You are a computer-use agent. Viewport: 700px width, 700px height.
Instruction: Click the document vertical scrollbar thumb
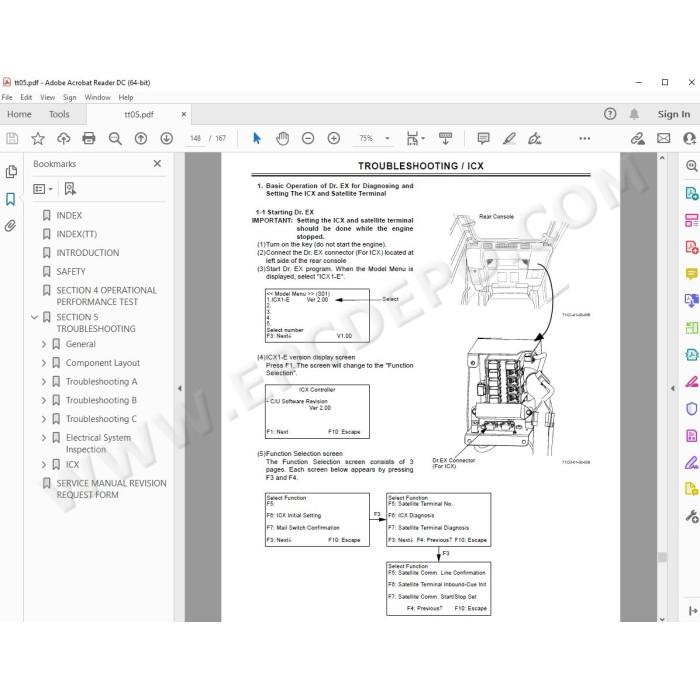tap(662, 557)
